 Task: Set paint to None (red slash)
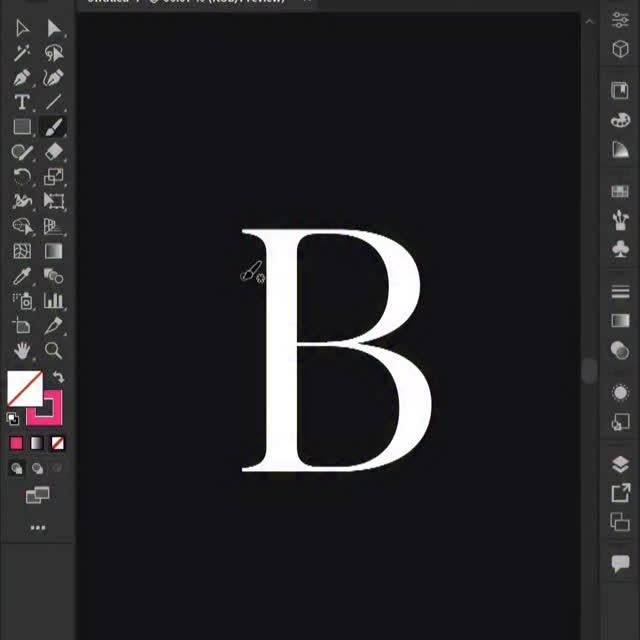[58, 443]
